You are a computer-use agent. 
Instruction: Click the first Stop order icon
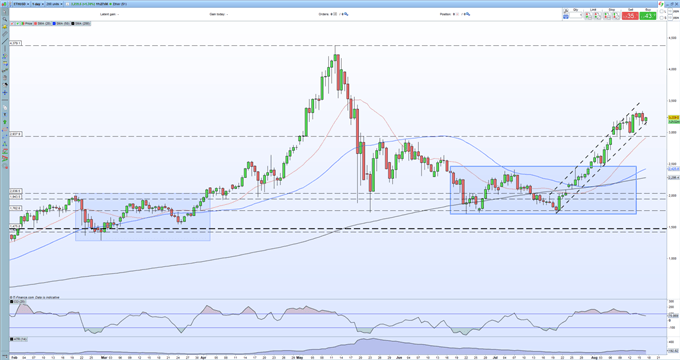pos(607,16)
